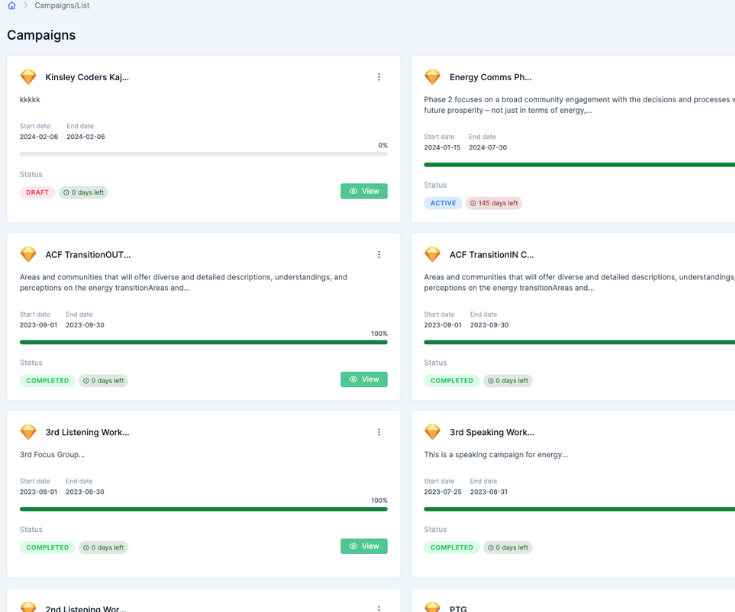
Task: Click the Campaigns/List breadcrumb item
Action: click(62, 6)
